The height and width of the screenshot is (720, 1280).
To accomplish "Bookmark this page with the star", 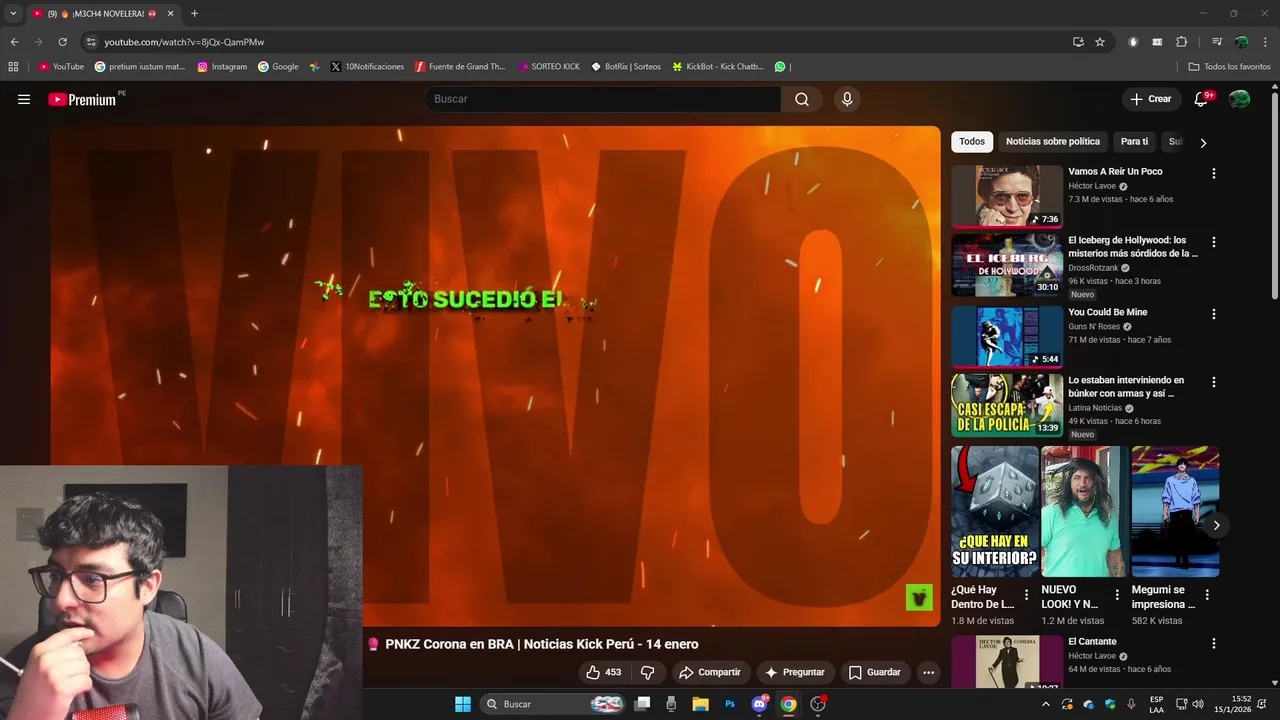I will click(x=1100, y=42).
